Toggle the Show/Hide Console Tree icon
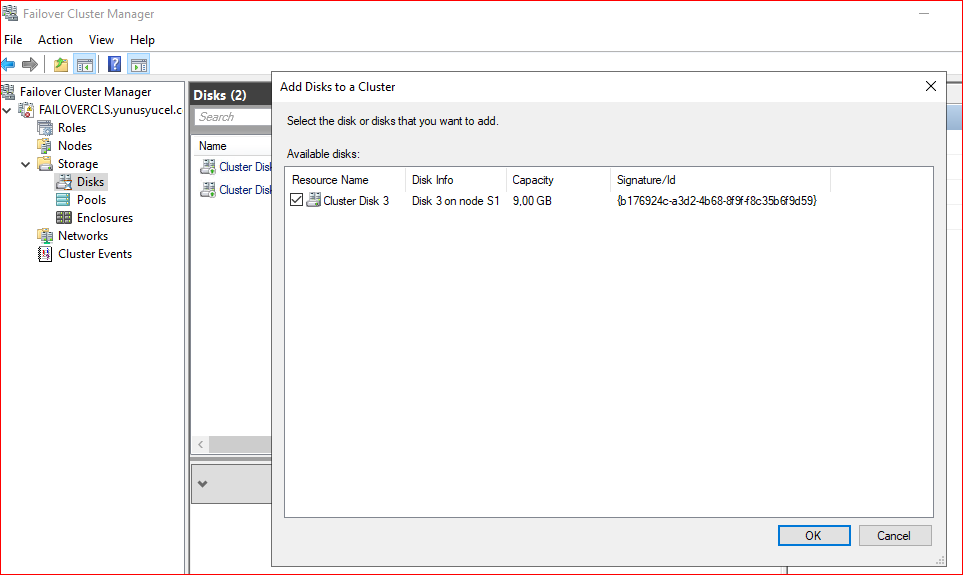This screenshot has width=963, height=575. pyautogui.click(x=85, y=64)
